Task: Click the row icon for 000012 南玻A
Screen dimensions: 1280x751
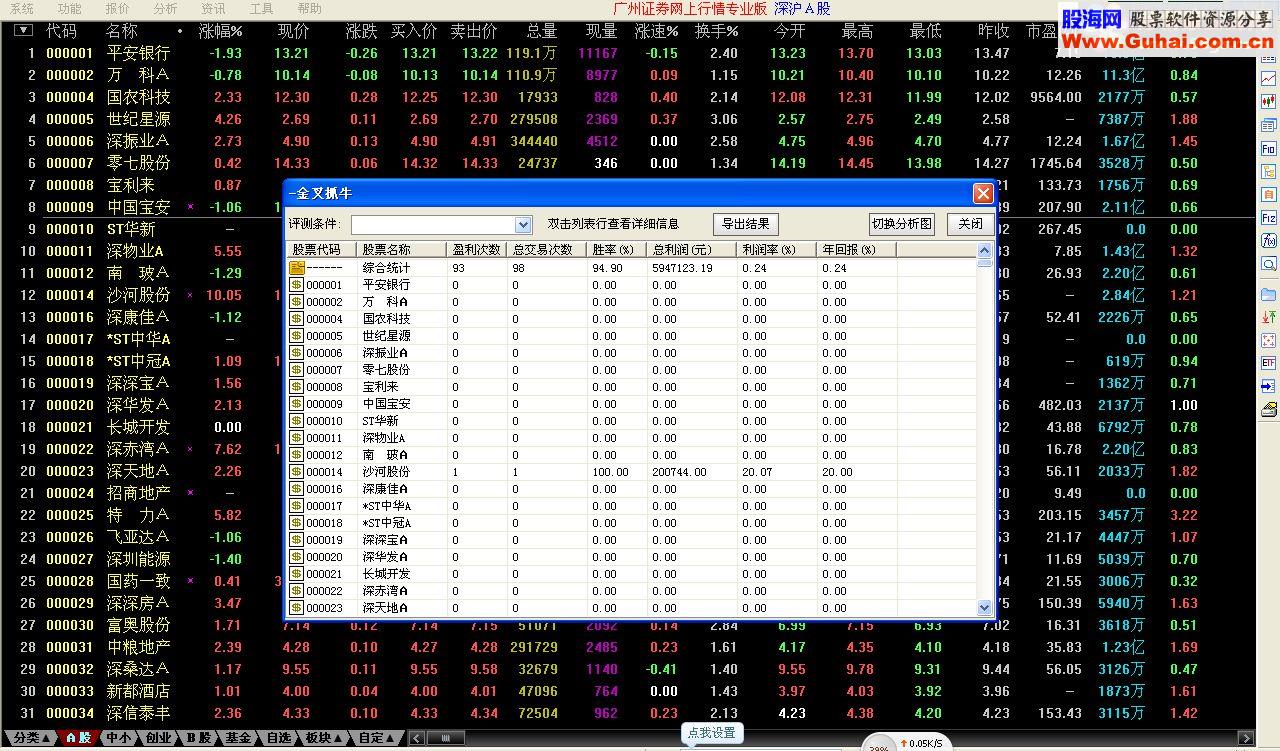Action: click(297, 455)
